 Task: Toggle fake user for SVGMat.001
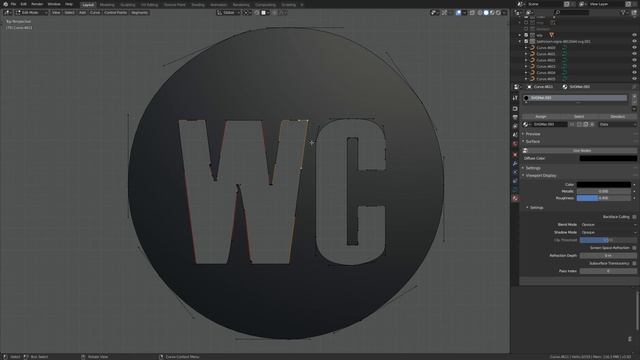[580, 124]
